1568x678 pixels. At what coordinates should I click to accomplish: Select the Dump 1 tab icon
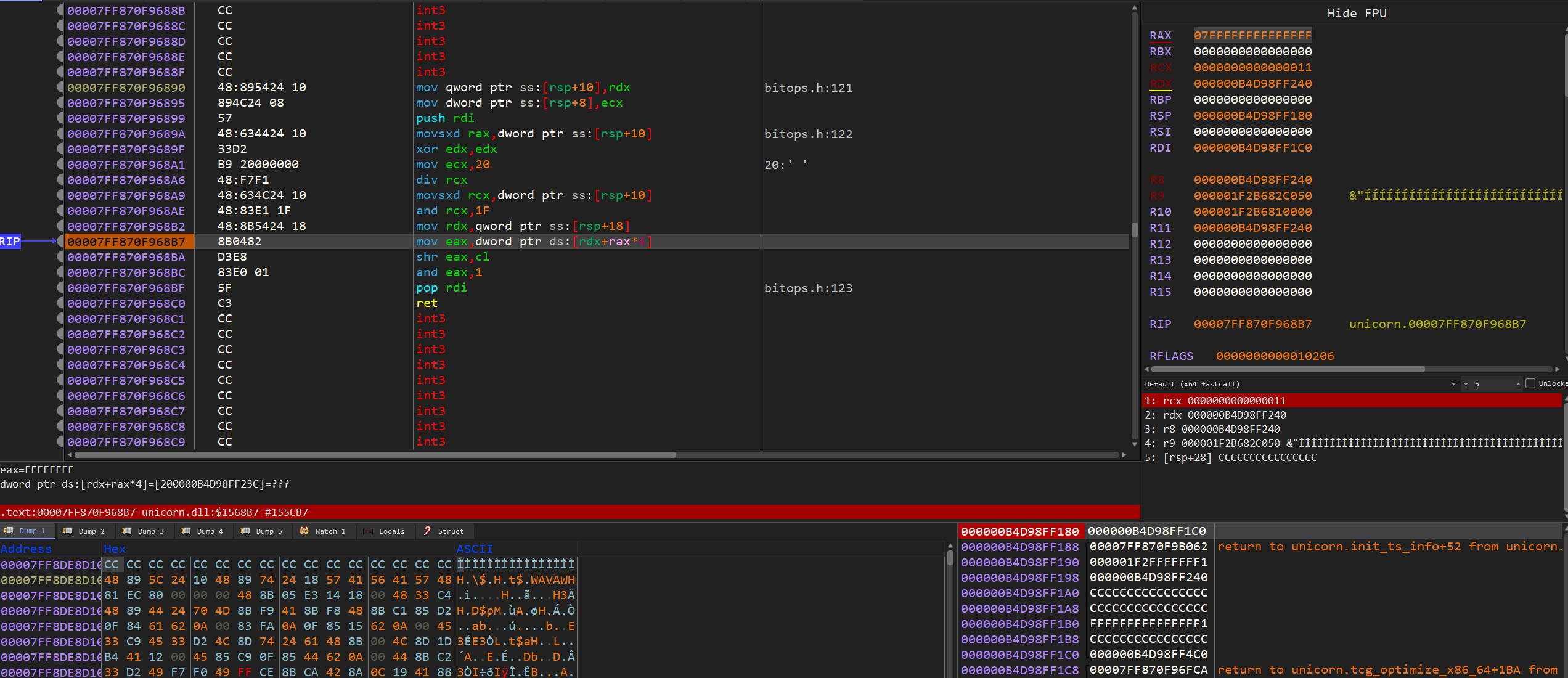pos(8,531)
